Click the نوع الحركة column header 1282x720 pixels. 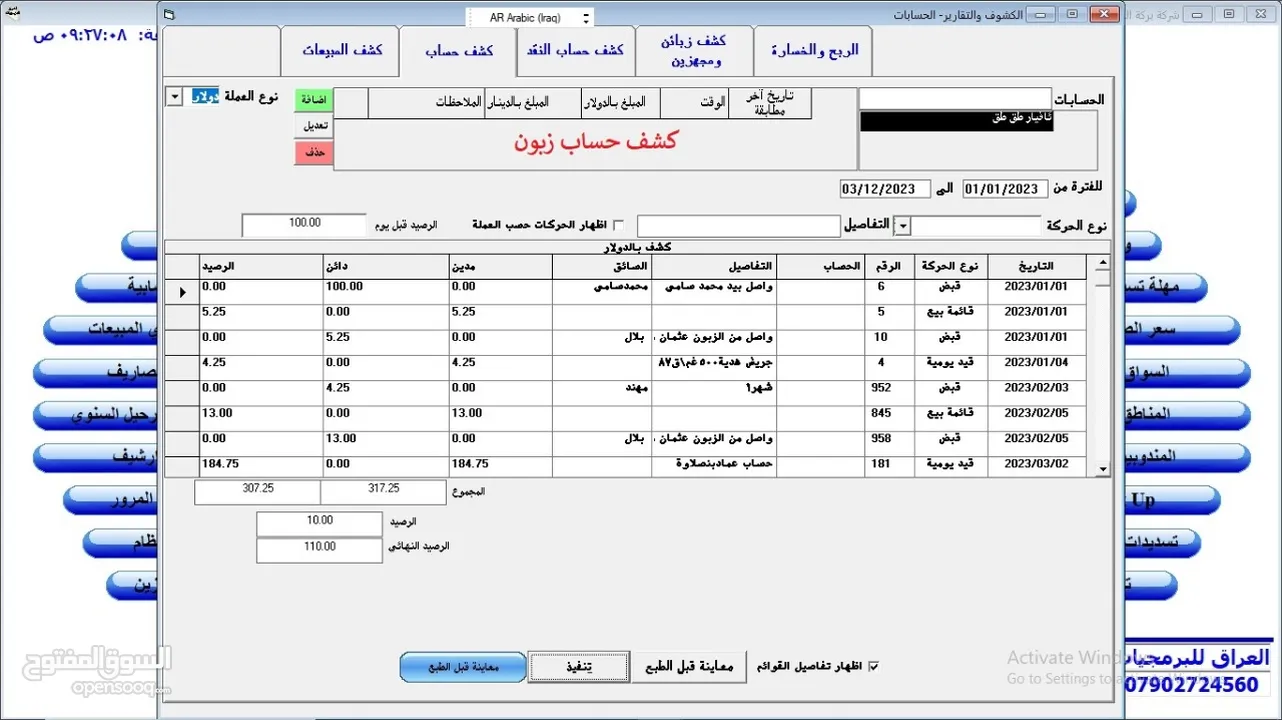click(x=950, y=267)
